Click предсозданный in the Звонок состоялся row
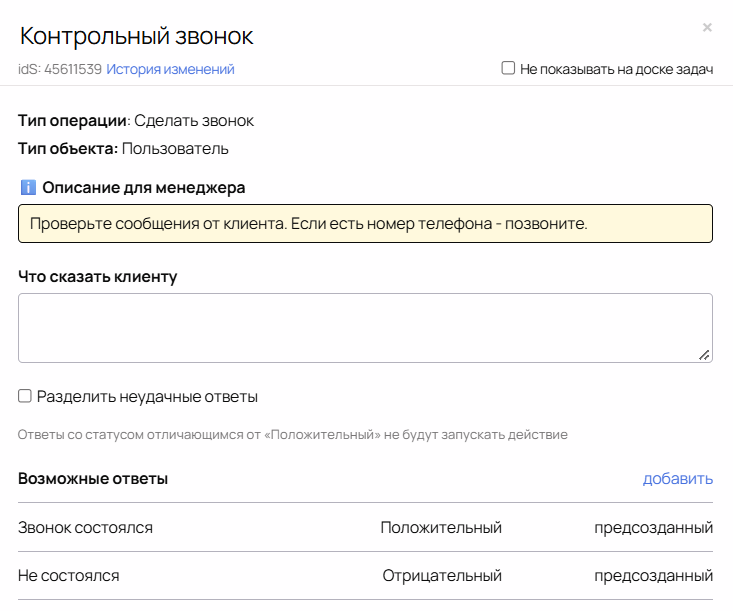Screen dimensions: 733x611 [x=654, y=527]
